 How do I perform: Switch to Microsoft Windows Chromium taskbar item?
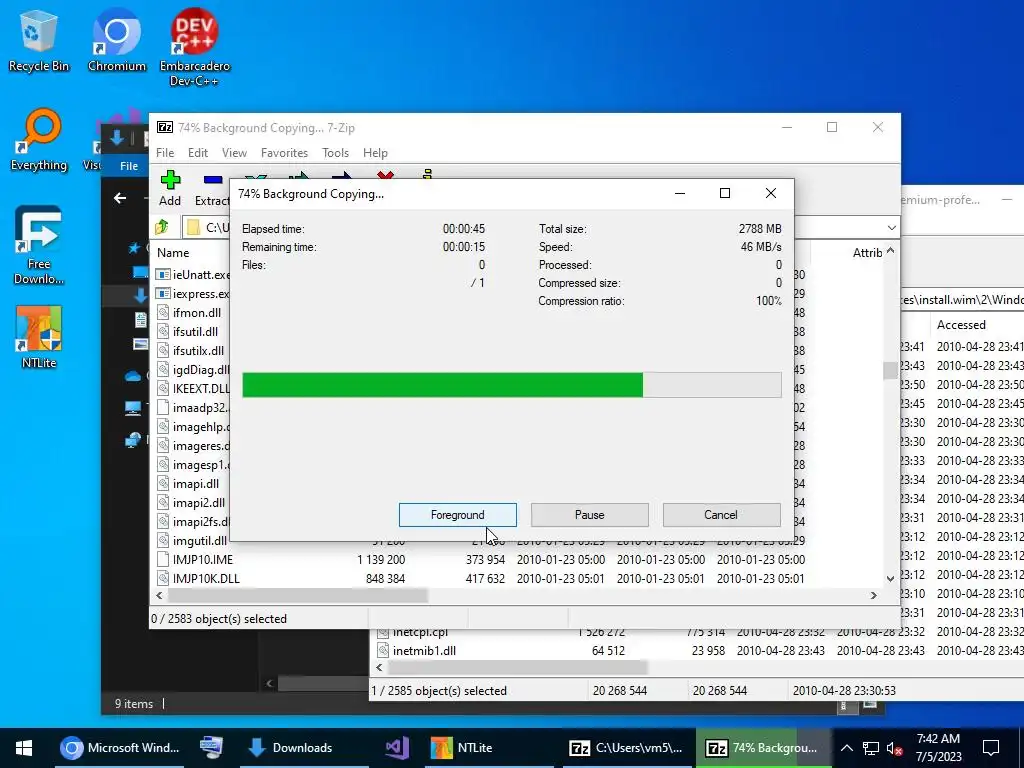click(120, 748)
